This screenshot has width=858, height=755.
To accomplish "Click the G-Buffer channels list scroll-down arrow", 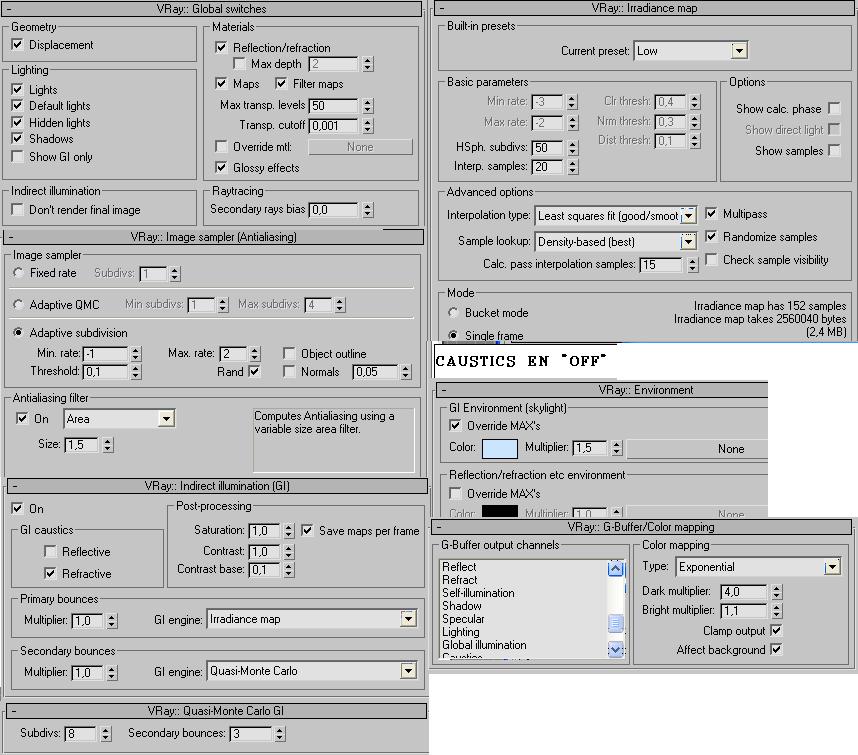I will (616, 649).
